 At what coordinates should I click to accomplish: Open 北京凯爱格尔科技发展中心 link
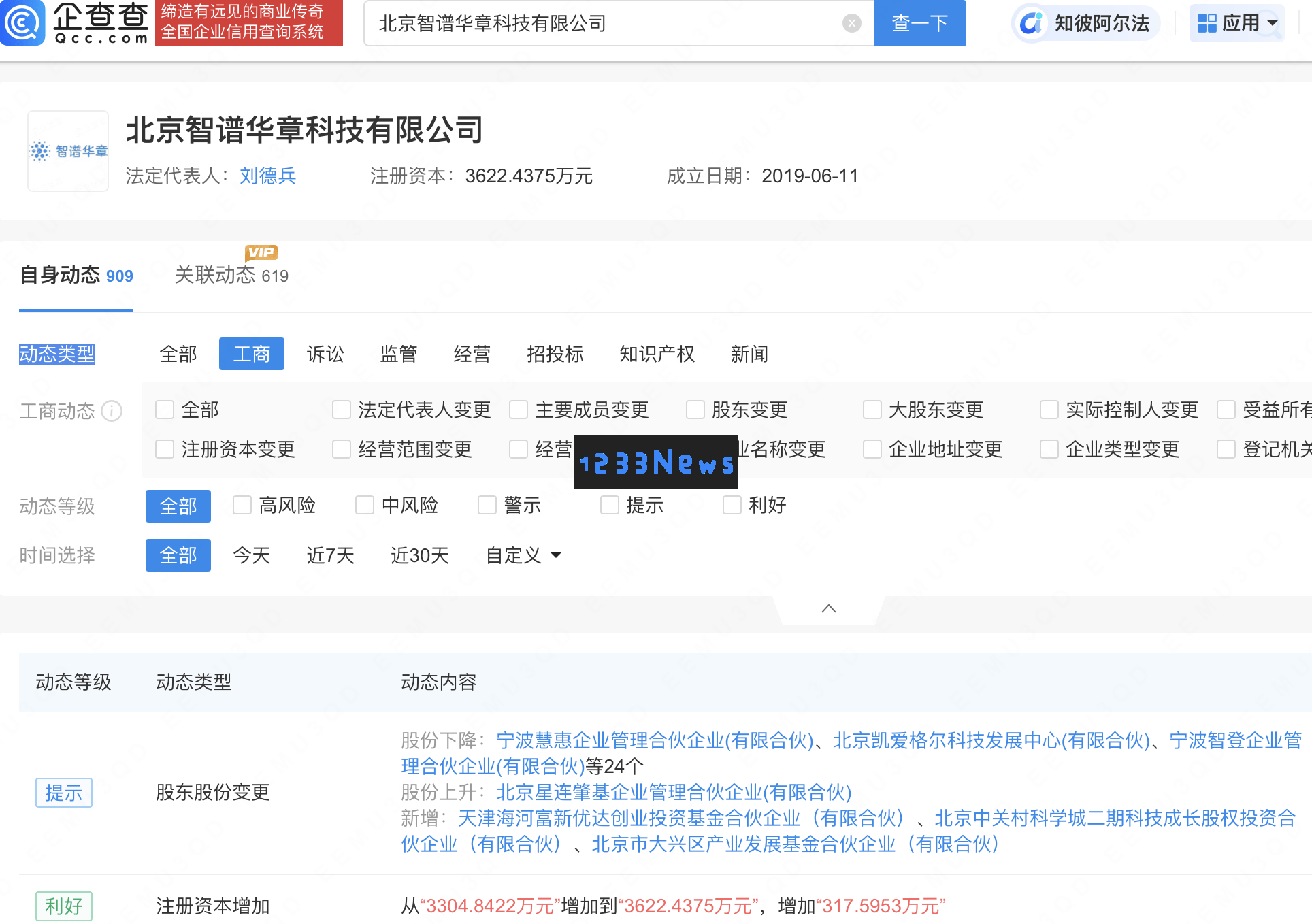[x=991, y=740]
